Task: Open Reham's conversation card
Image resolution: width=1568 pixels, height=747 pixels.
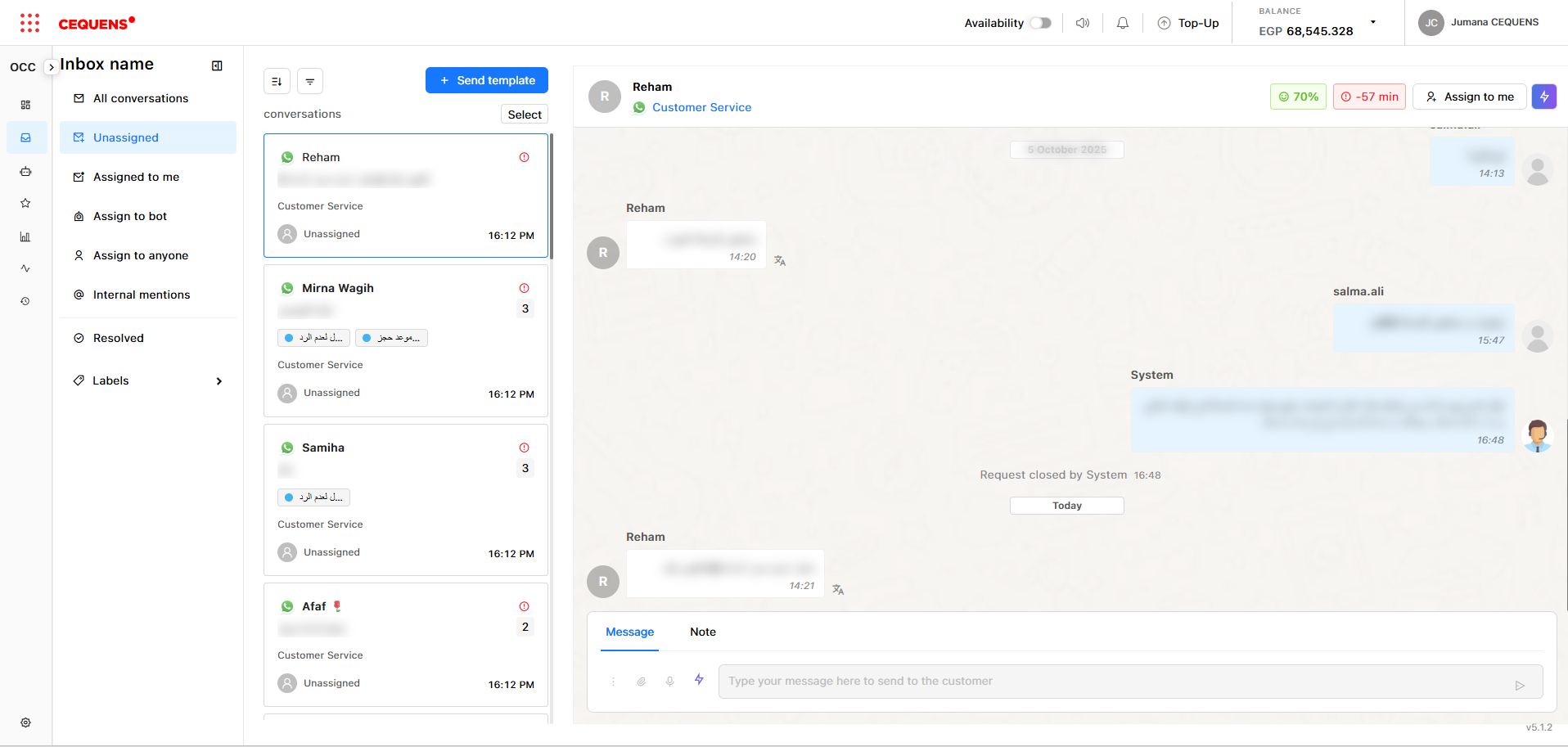Action: 406,196
